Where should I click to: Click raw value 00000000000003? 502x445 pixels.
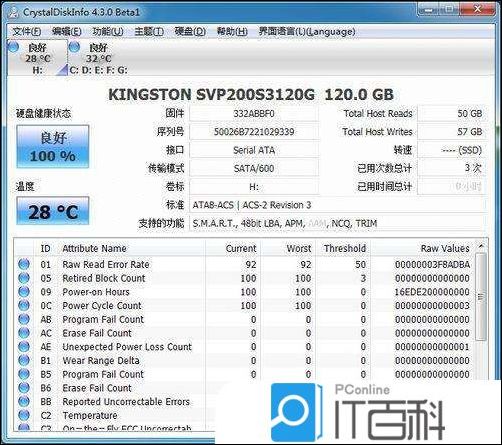pyautogui.click(x=432, y=305)
